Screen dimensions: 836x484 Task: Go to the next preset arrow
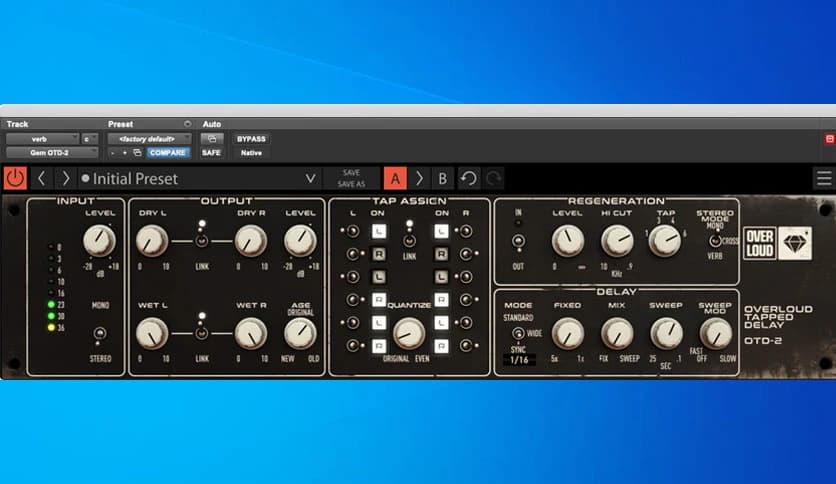(x=65, y=178)
